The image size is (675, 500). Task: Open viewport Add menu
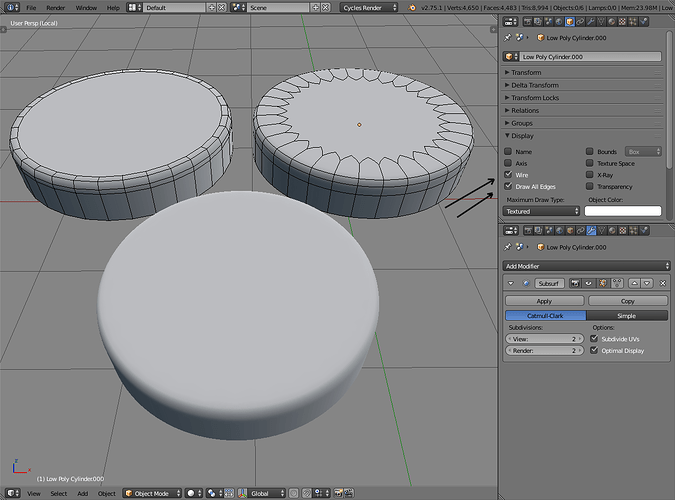point(83,494)
